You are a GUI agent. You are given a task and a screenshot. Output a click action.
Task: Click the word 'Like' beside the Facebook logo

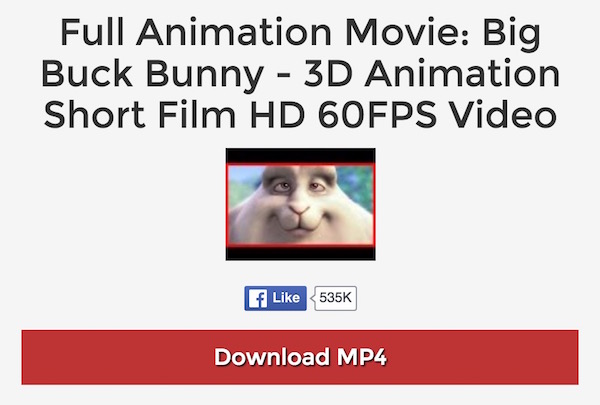tap(286, 297)
